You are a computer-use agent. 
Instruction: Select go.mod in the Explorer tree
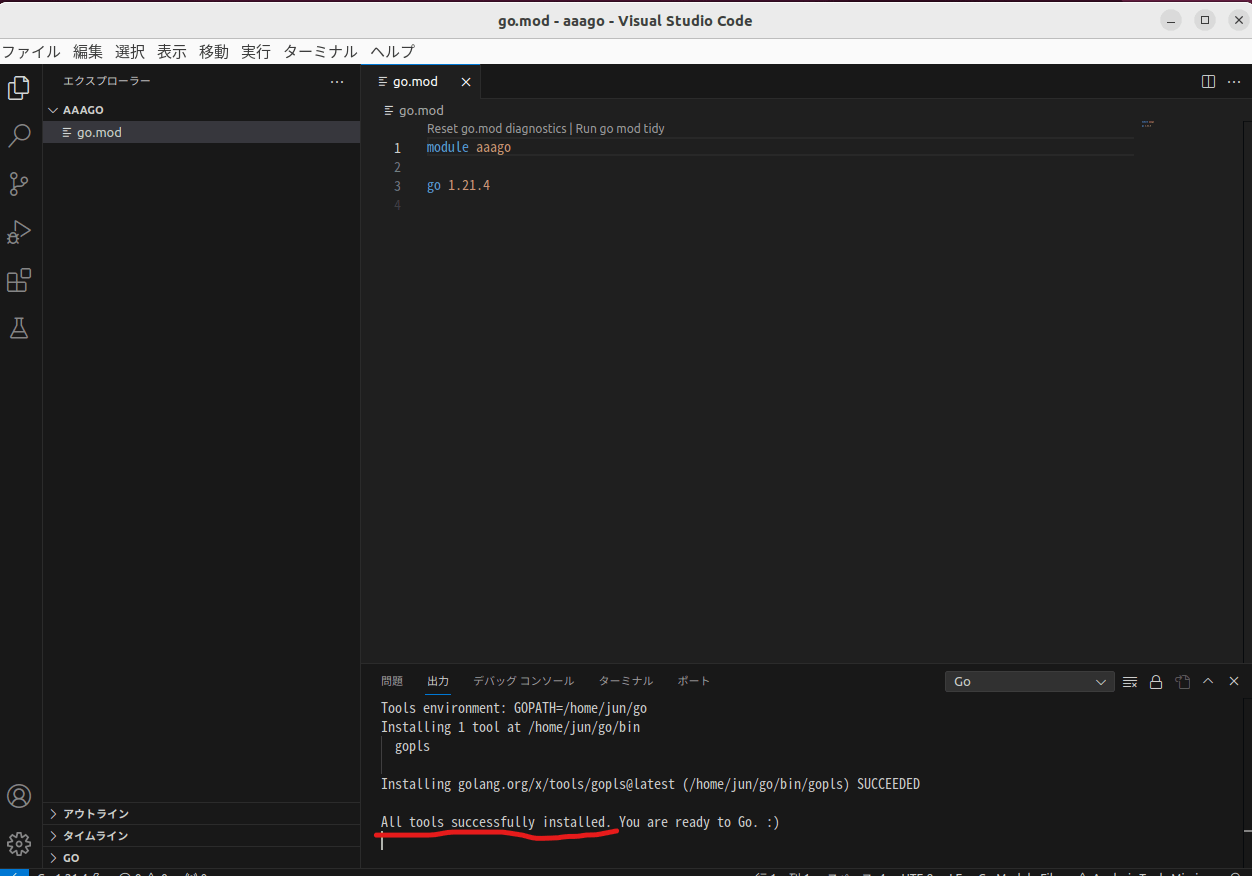click(x=201, y=132)
